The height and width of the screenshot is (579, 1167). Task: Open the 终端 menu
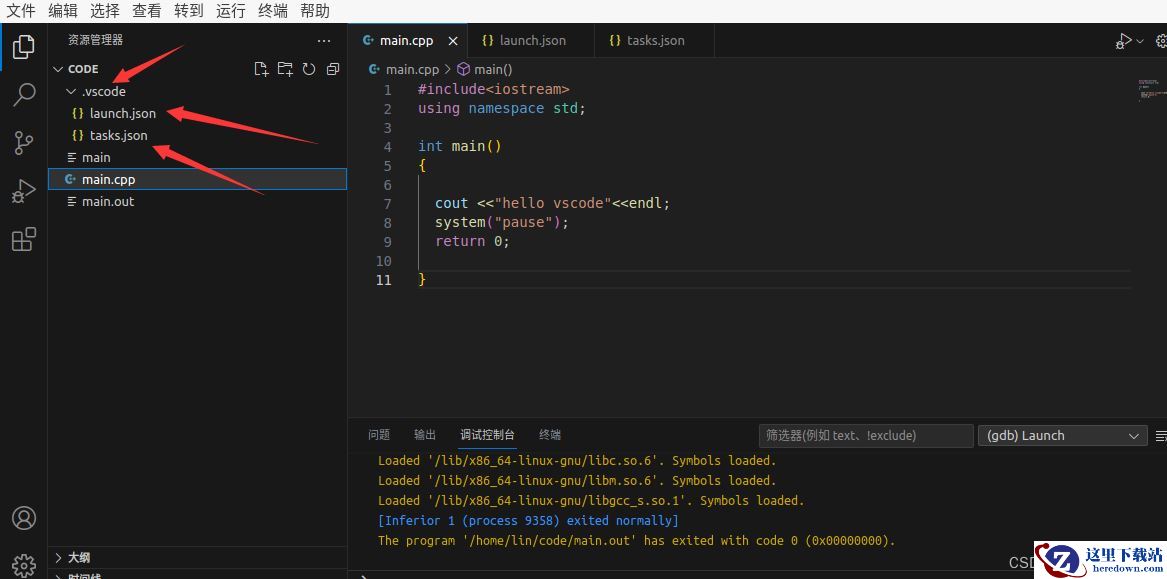tap(272, 11)
